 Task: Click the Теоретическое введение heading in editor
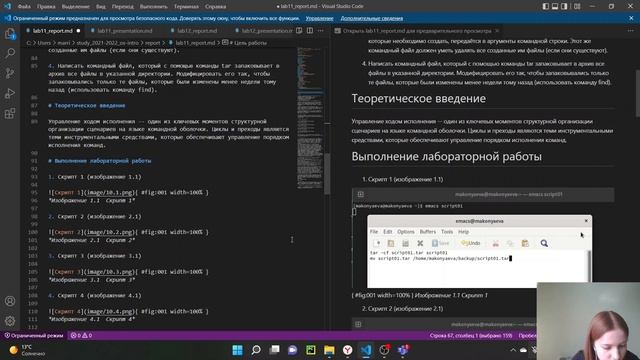(x=87, y=106)
